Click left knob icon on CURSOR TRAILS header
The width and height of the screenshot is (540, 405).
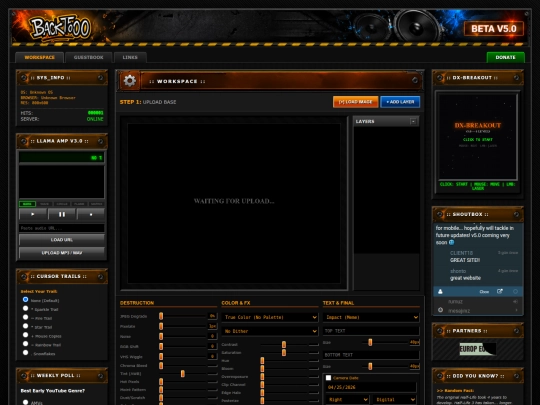pyautogui.click(x=24, y=277)
